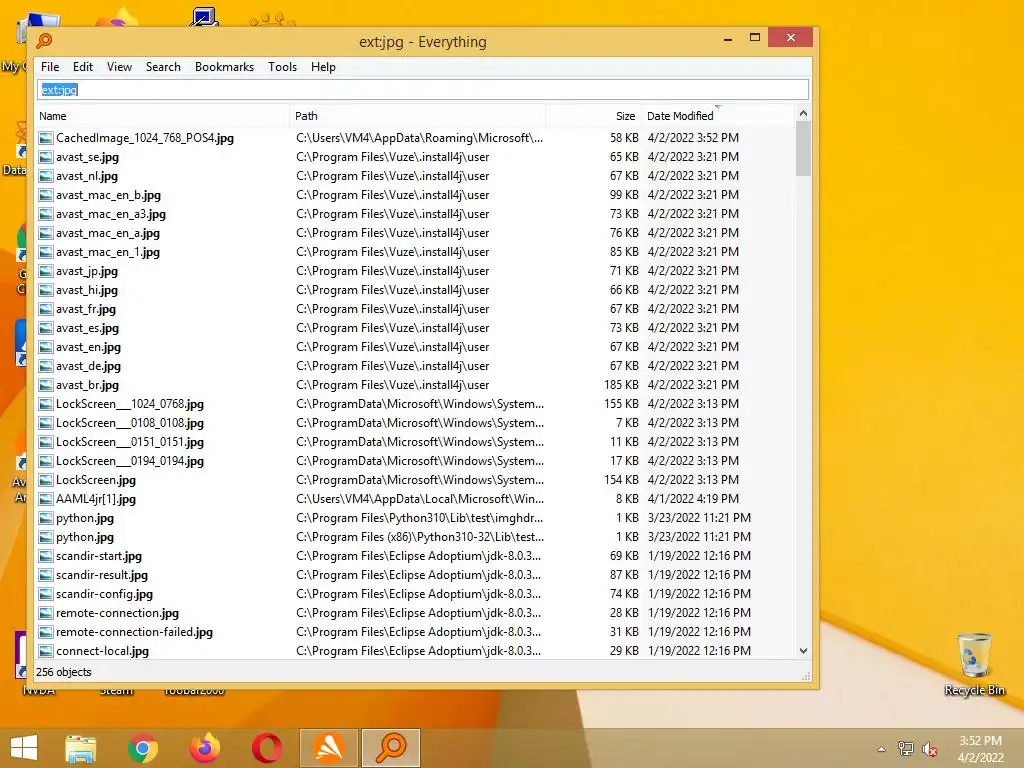Sort results by Date Modified column header
This screenshot has height=768, width=1024.
[716, 116]
